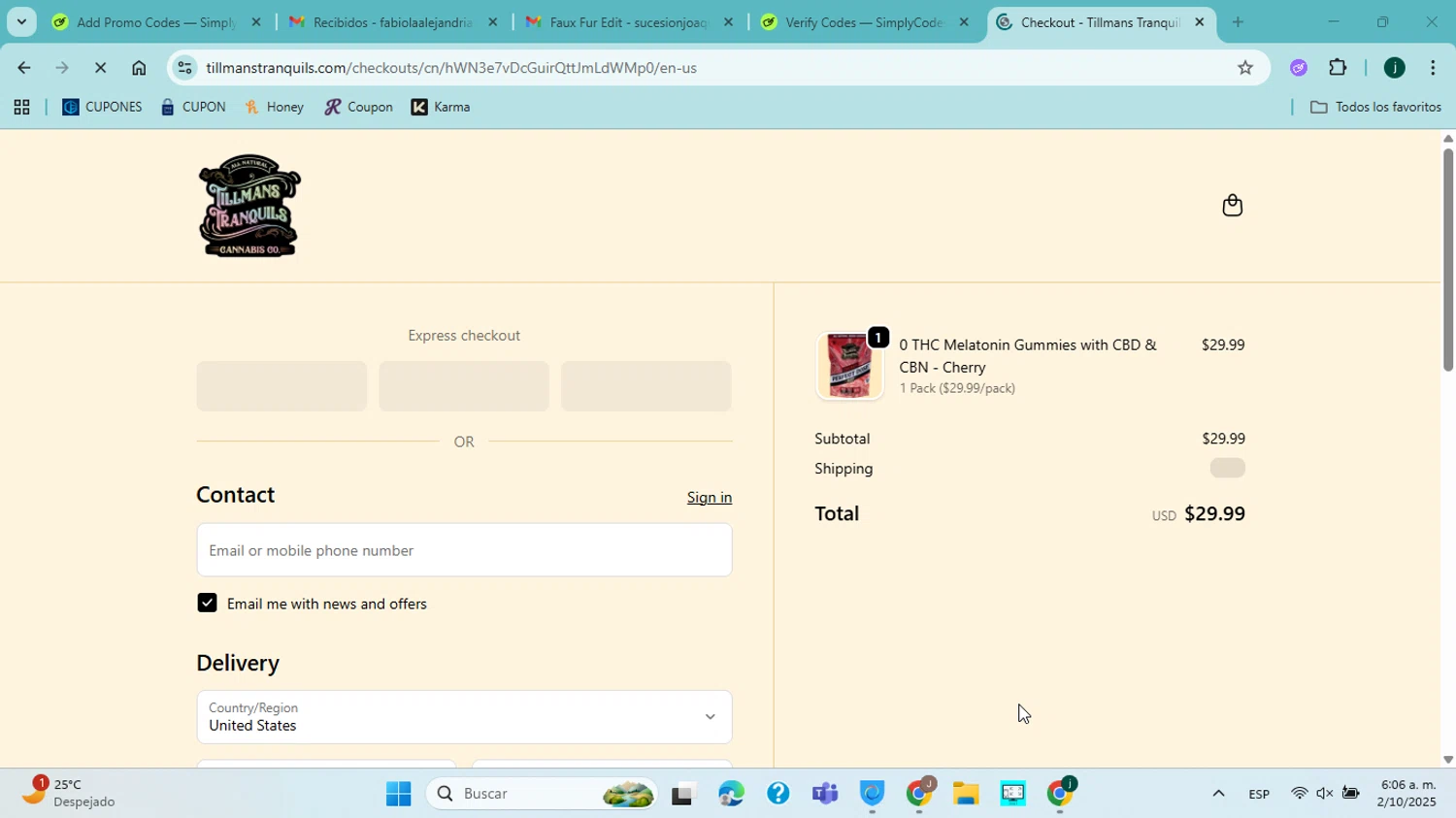Open the CUPON bookmark
The width and height of the screenshot is (1456, 818).
[193, 108]
